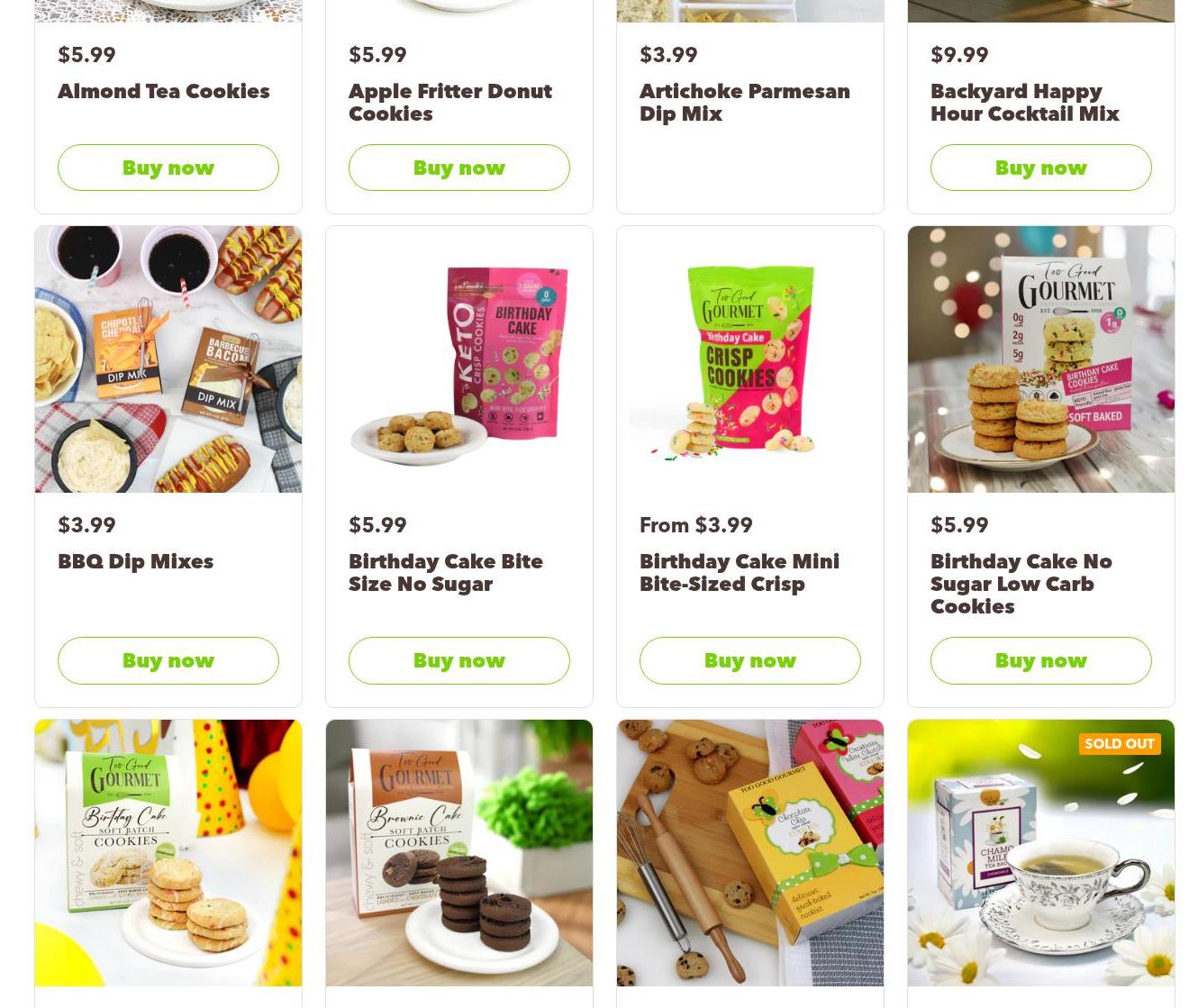View the pink Keto Birthday Cake bag image
This screenshot has width=1198, height=1008.
459,359
